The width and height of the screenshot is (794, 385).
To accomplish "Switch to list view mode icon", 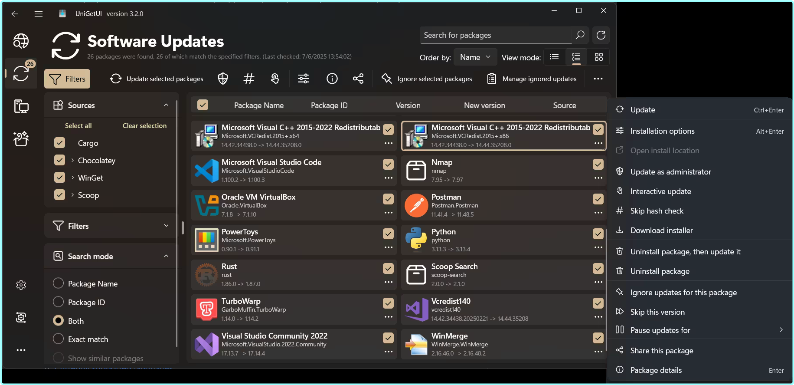I will (x=554, y=57).
